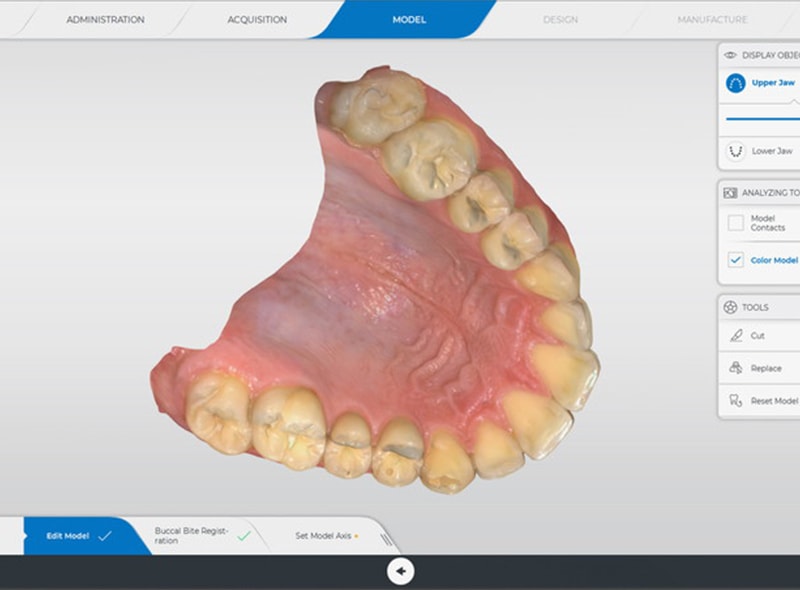
Task: Click the Reset Model icon
Action: (735, 400)
